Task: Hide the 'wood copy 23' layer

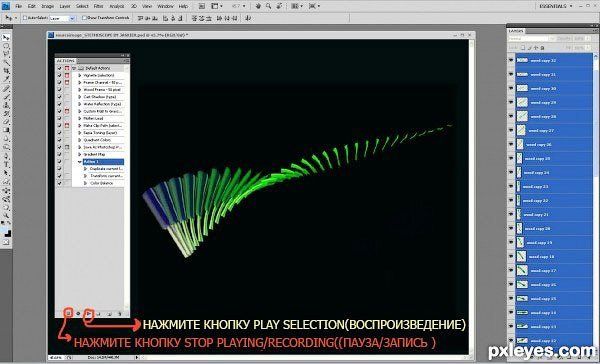Action: [x=511, y=186]
